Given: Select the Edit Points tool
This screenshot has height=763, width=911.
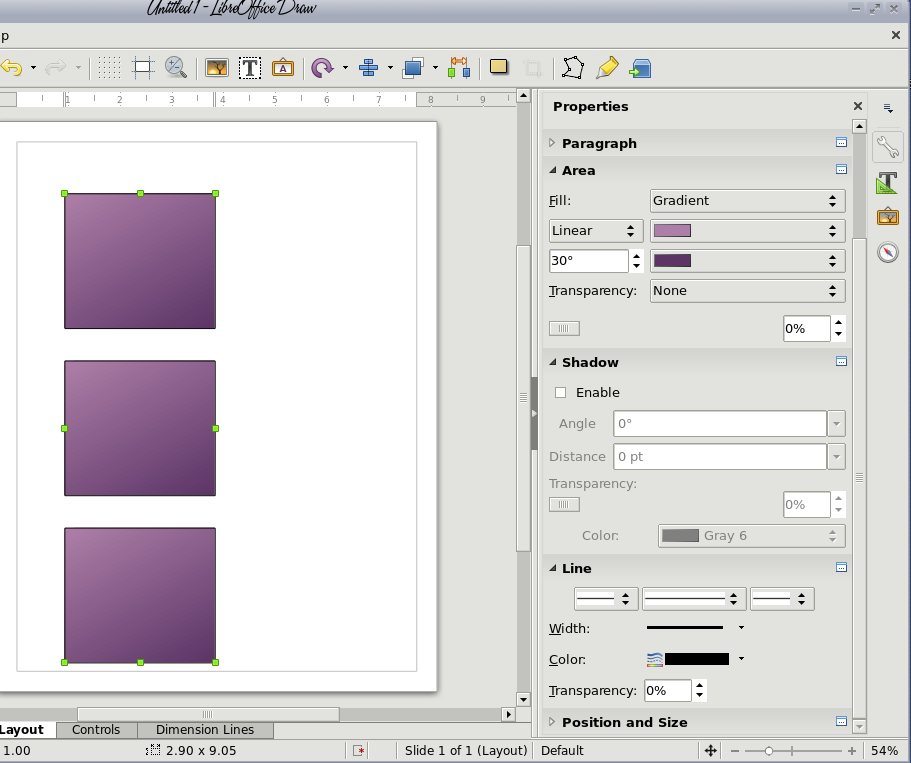Looking at the screenshot, I should [573, 68].
